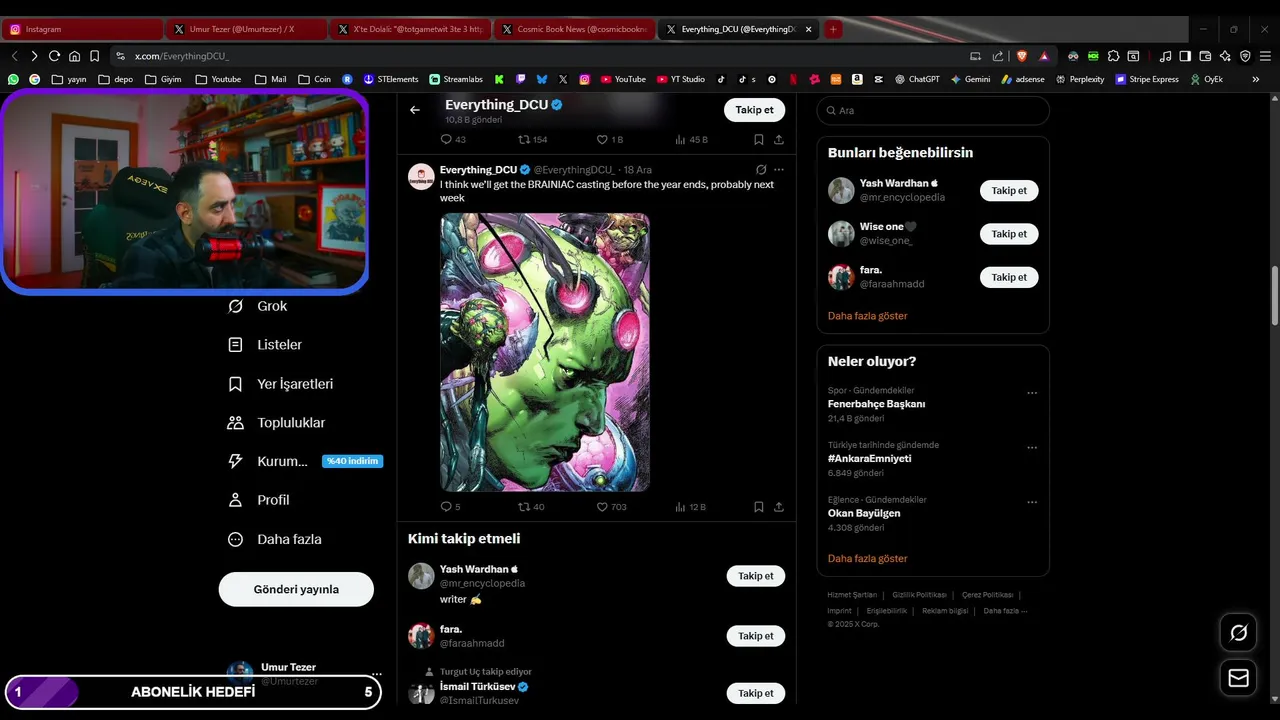Open a new browser tab
Screen dimensions: 1280x720
coord(833,29)
